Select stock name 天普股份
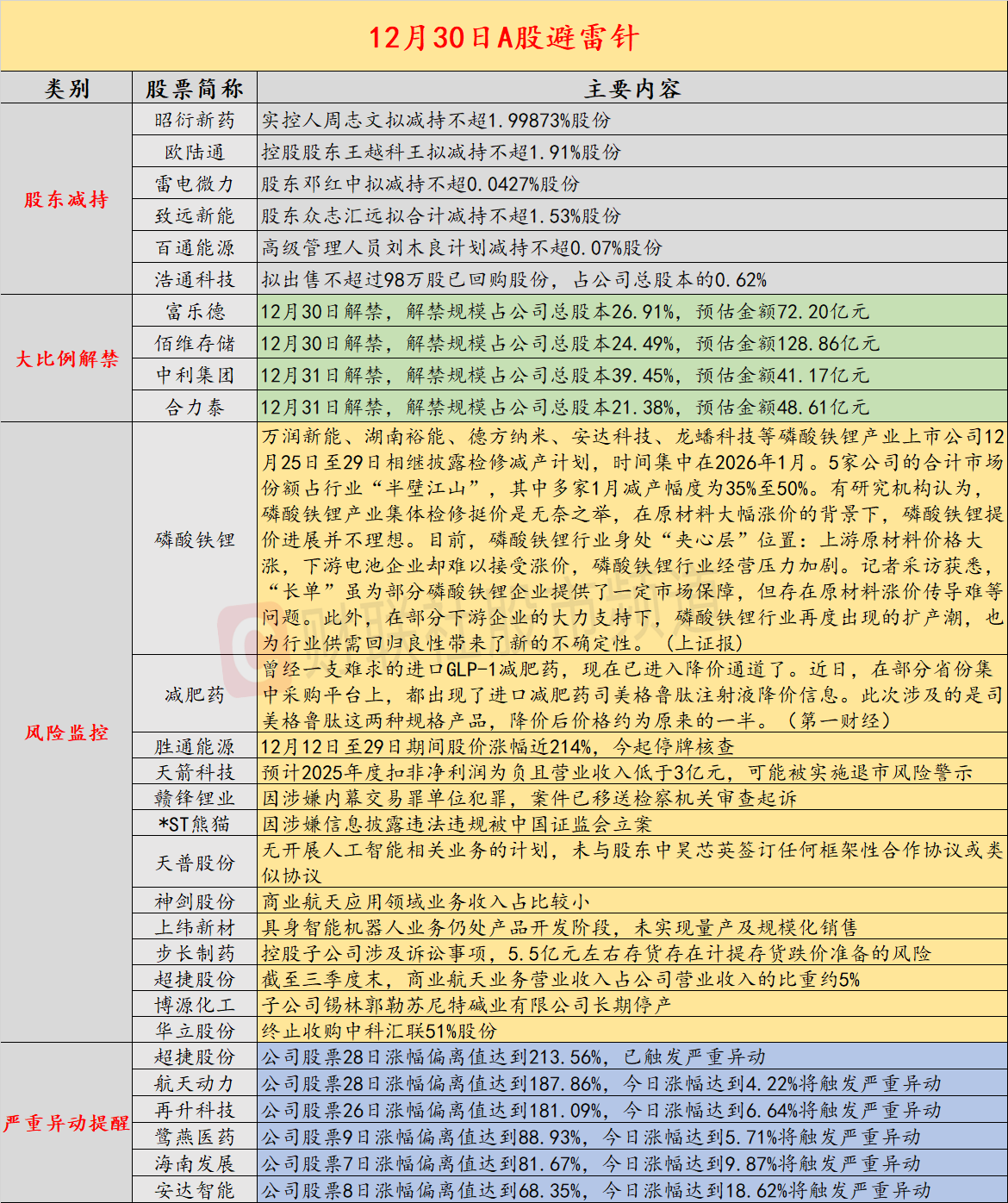The image size is (1008, 1203). click(x=195, y=863)
